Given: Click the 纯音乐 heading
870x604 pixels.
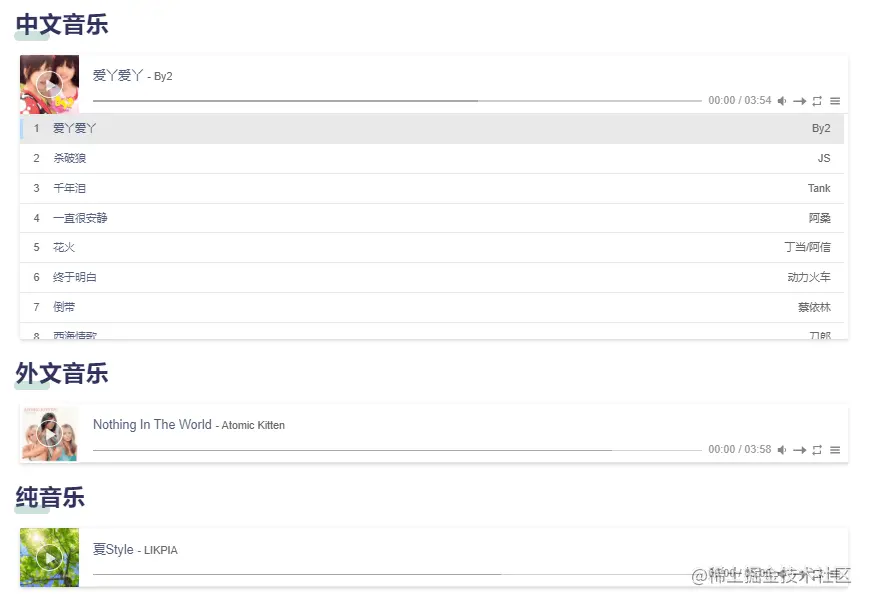Looking at the screenshot, I should click(50, 498).
